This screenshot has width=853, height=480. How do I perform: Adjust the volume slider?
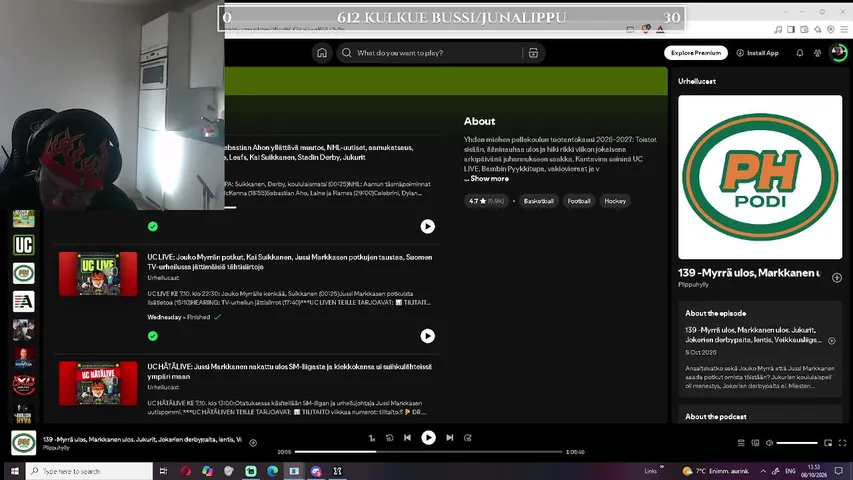(x=797, y=443)
